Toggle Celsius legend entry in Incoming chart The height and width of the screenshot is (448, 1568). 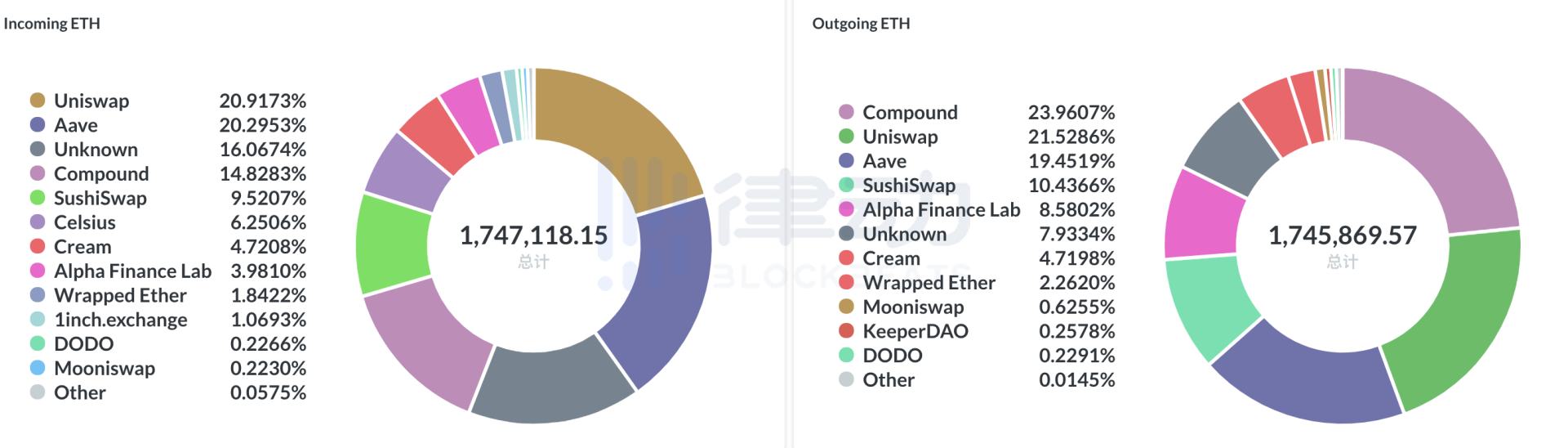[84, 222]
